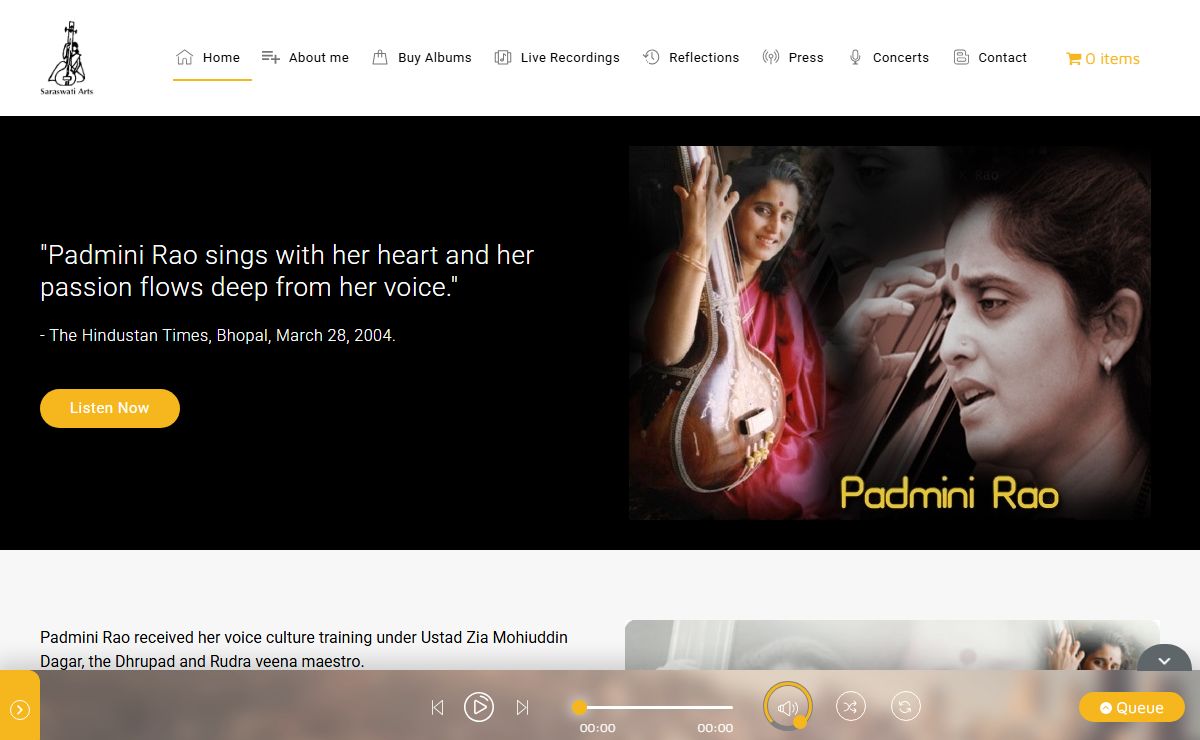Collapse player with the down chevron

1164,661
